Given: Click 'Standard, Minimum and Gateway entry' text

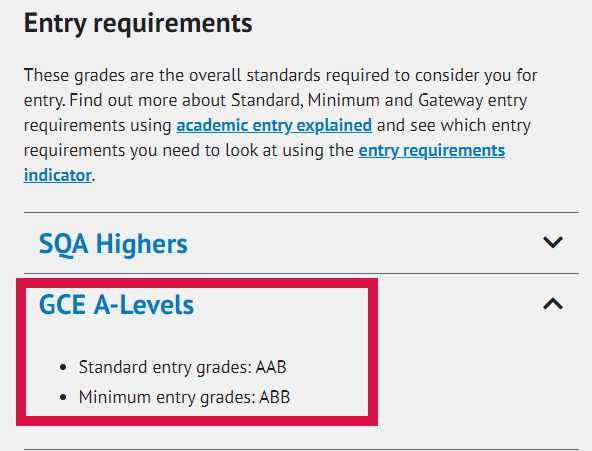Looking at the screenshot, I should [x=379, y=100].
